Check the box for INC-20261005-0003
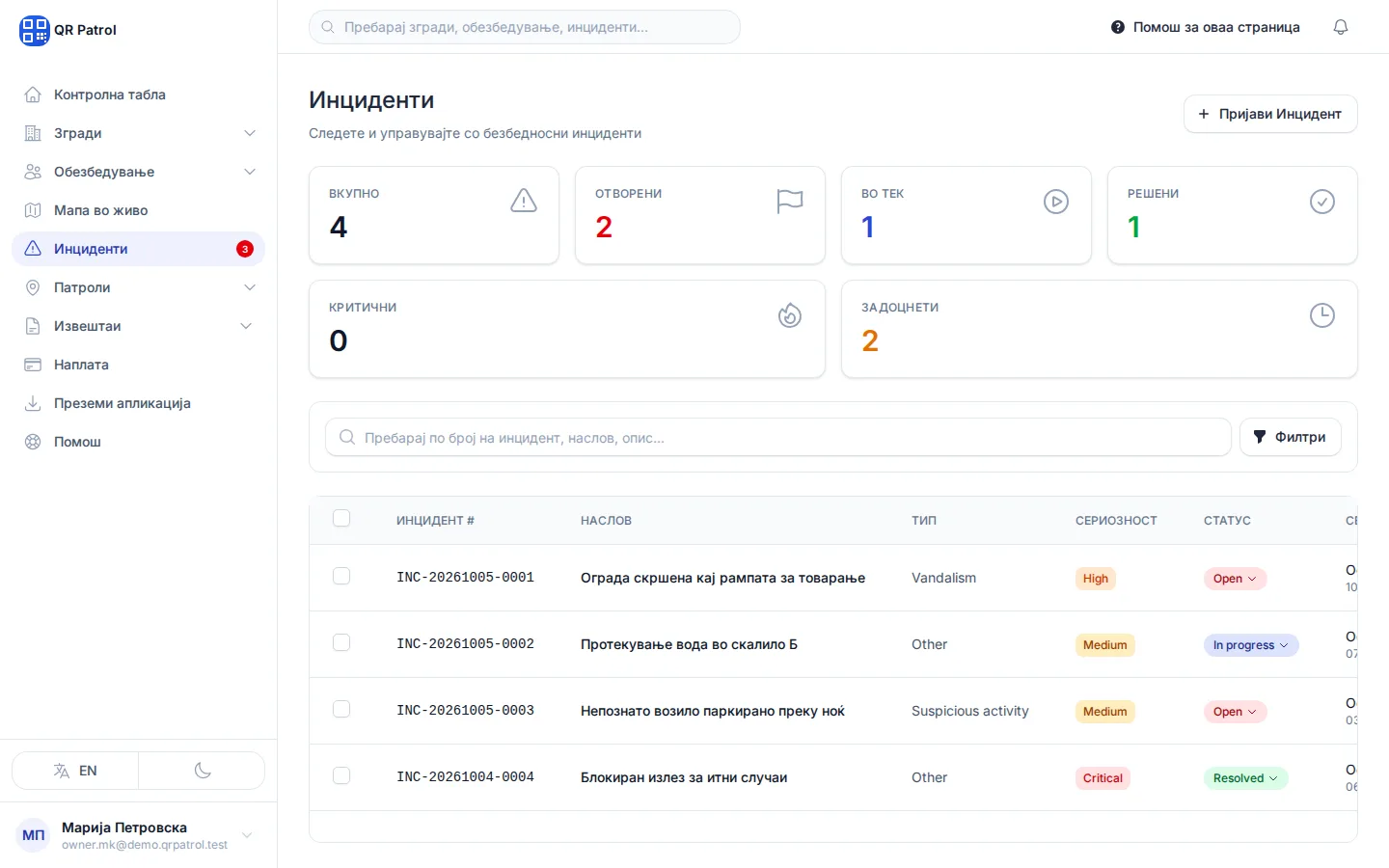This screenshot has width=1389, height=868. click(341, 710)
